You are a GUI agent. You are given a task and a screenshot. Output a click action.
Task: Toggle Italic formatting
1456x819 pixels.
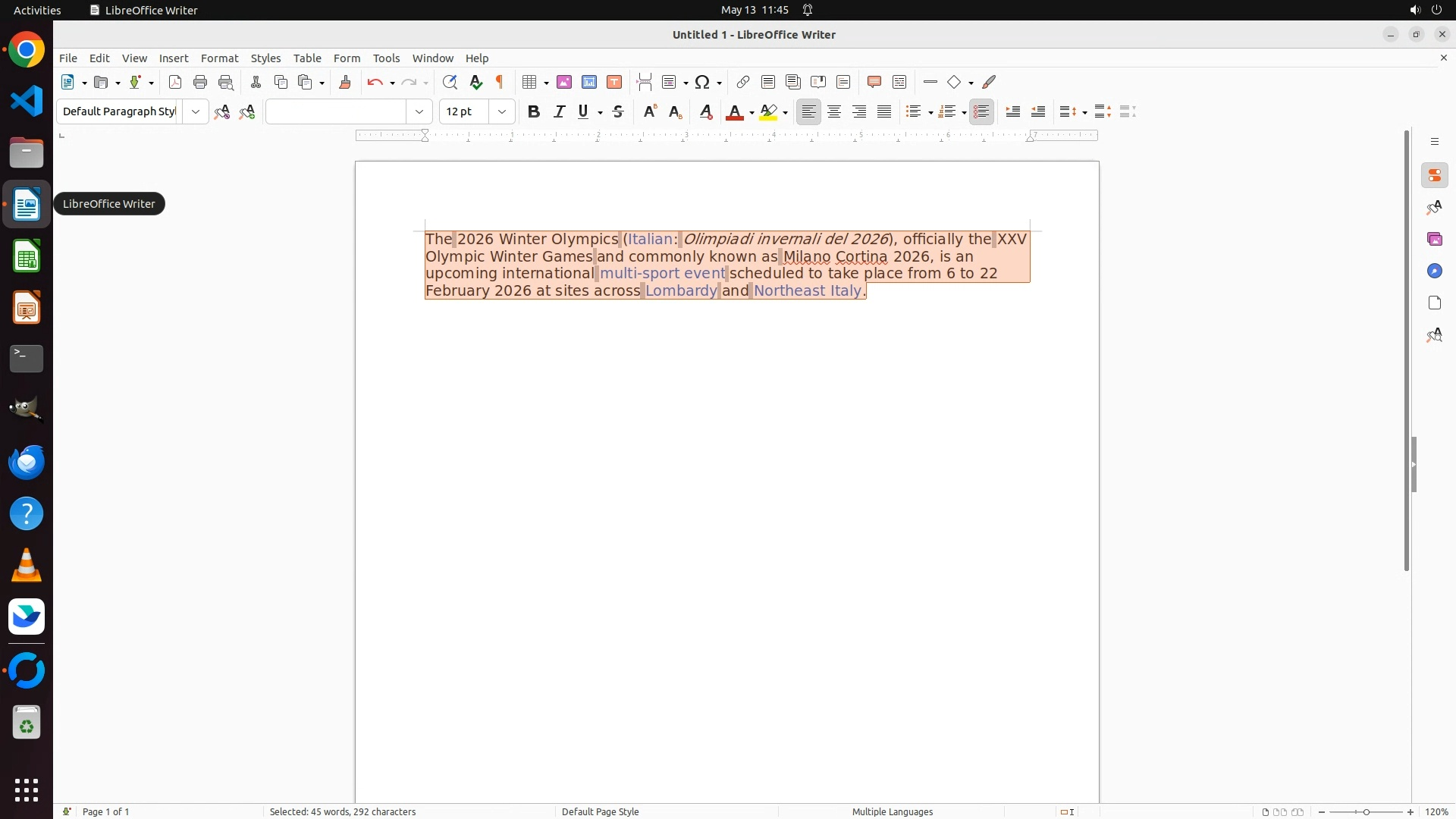coord(559,111)
